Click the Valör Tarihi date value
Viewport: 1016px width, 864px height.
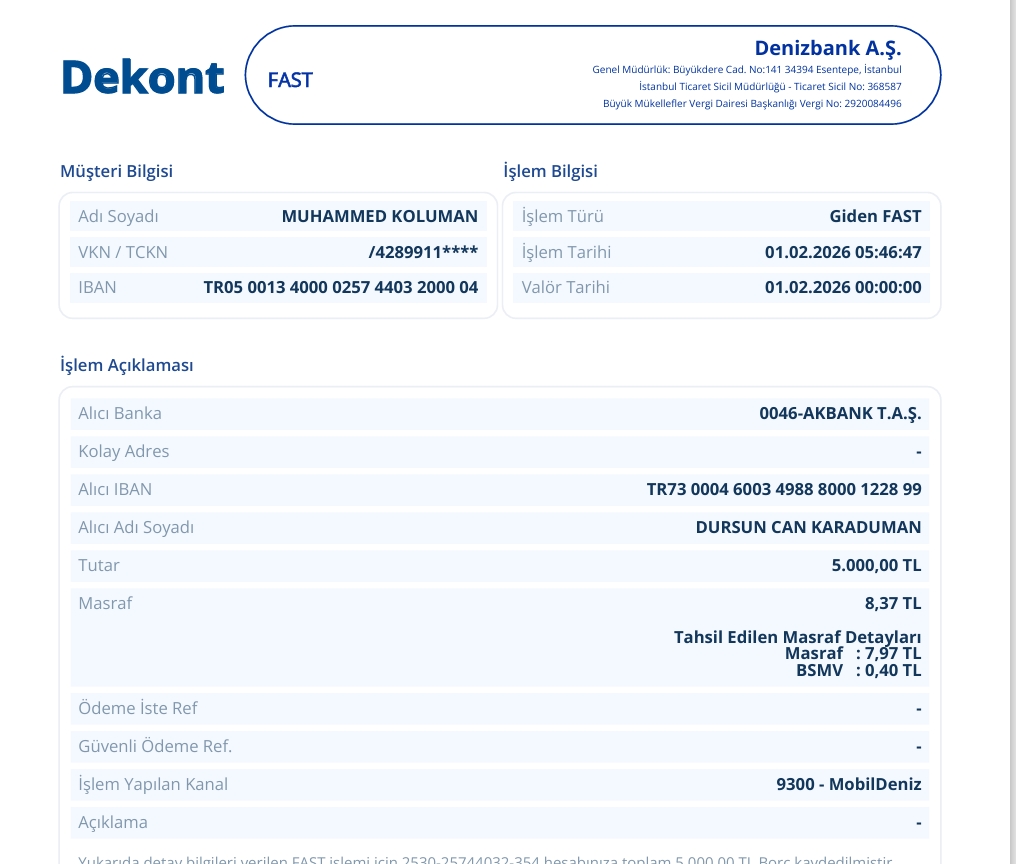pos(843,287)
